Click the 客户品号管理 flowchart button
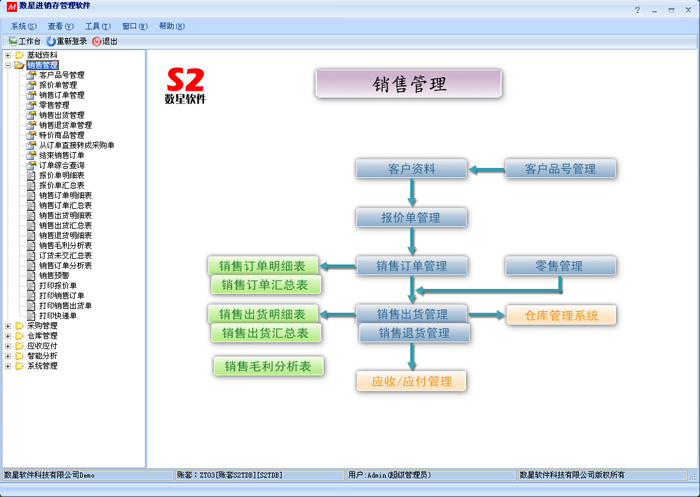Screen dimensions: 700x497 tap(560, 169)
